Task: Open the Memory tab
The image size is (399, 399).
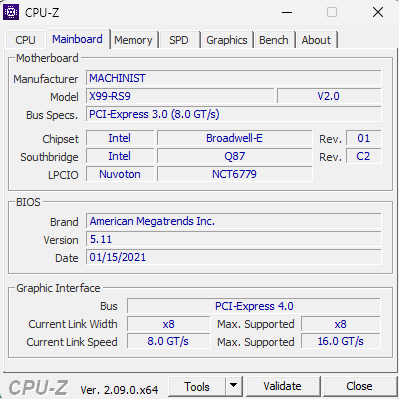Action: pos(133,40)
